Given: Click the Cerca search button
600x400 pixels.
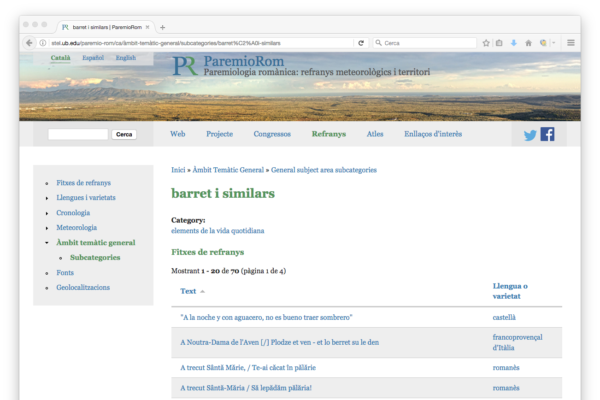Looking at the screenshot, I should (124, 134).
